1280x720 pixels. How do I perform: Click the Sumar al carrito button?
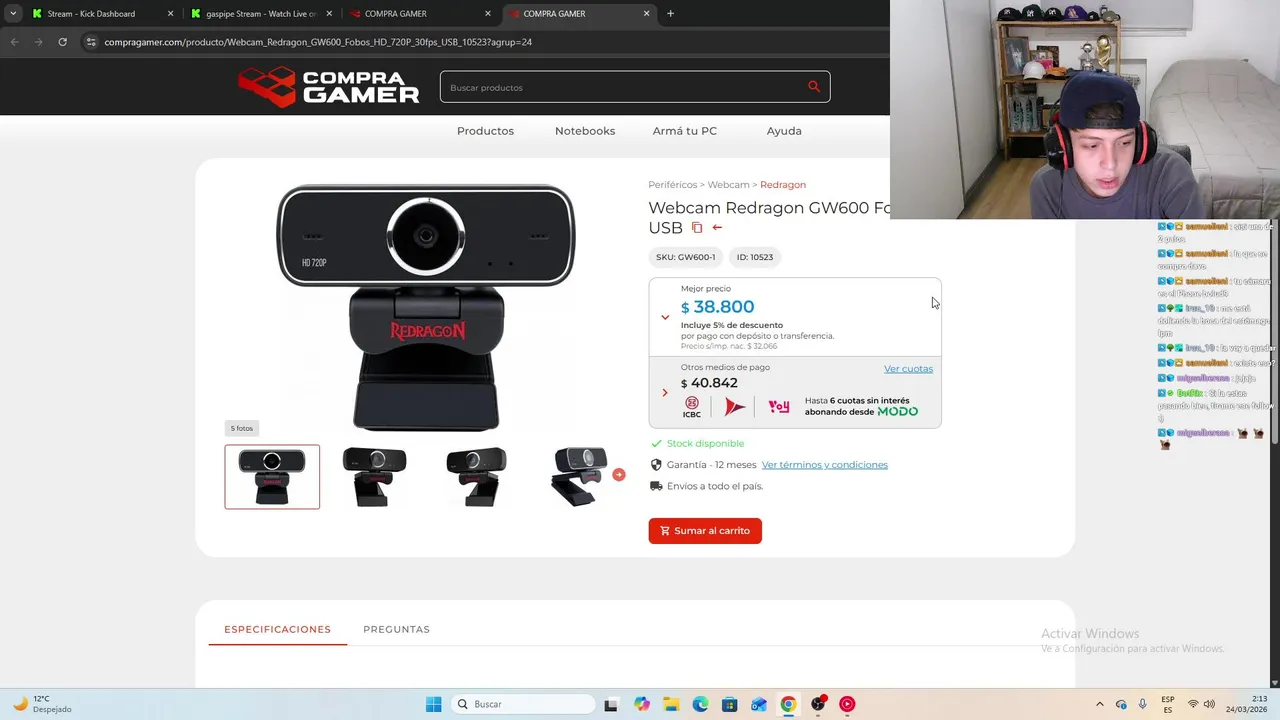705,531
